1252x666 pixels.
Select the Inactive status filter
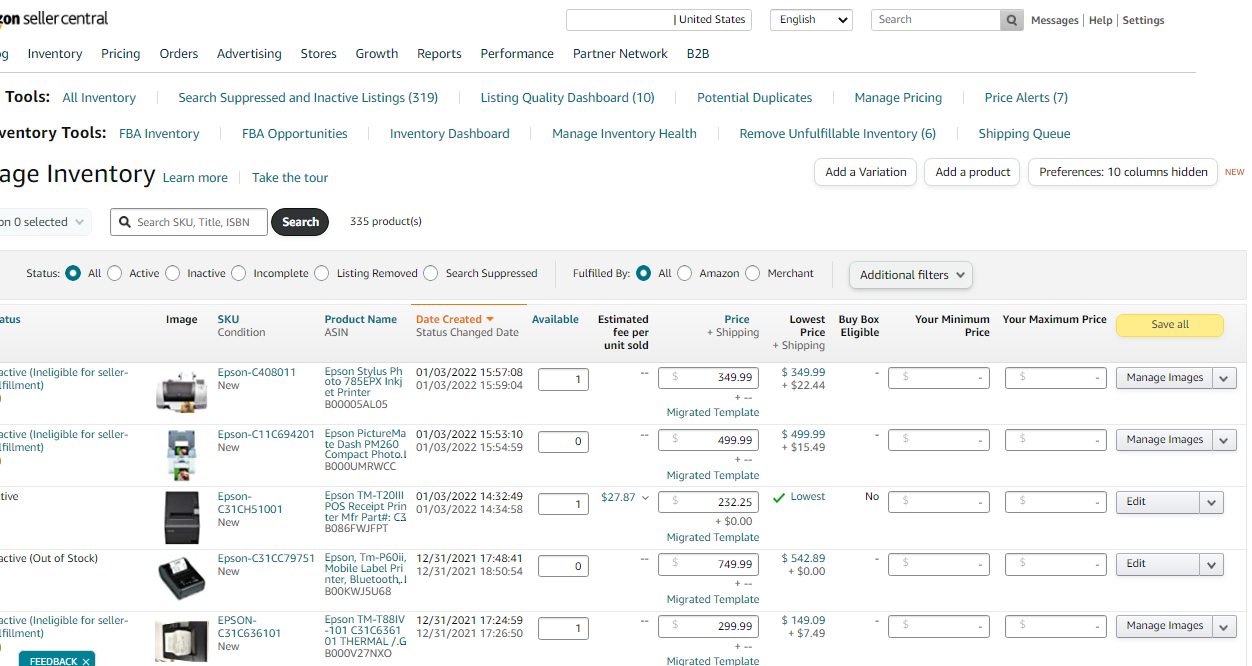173,273
